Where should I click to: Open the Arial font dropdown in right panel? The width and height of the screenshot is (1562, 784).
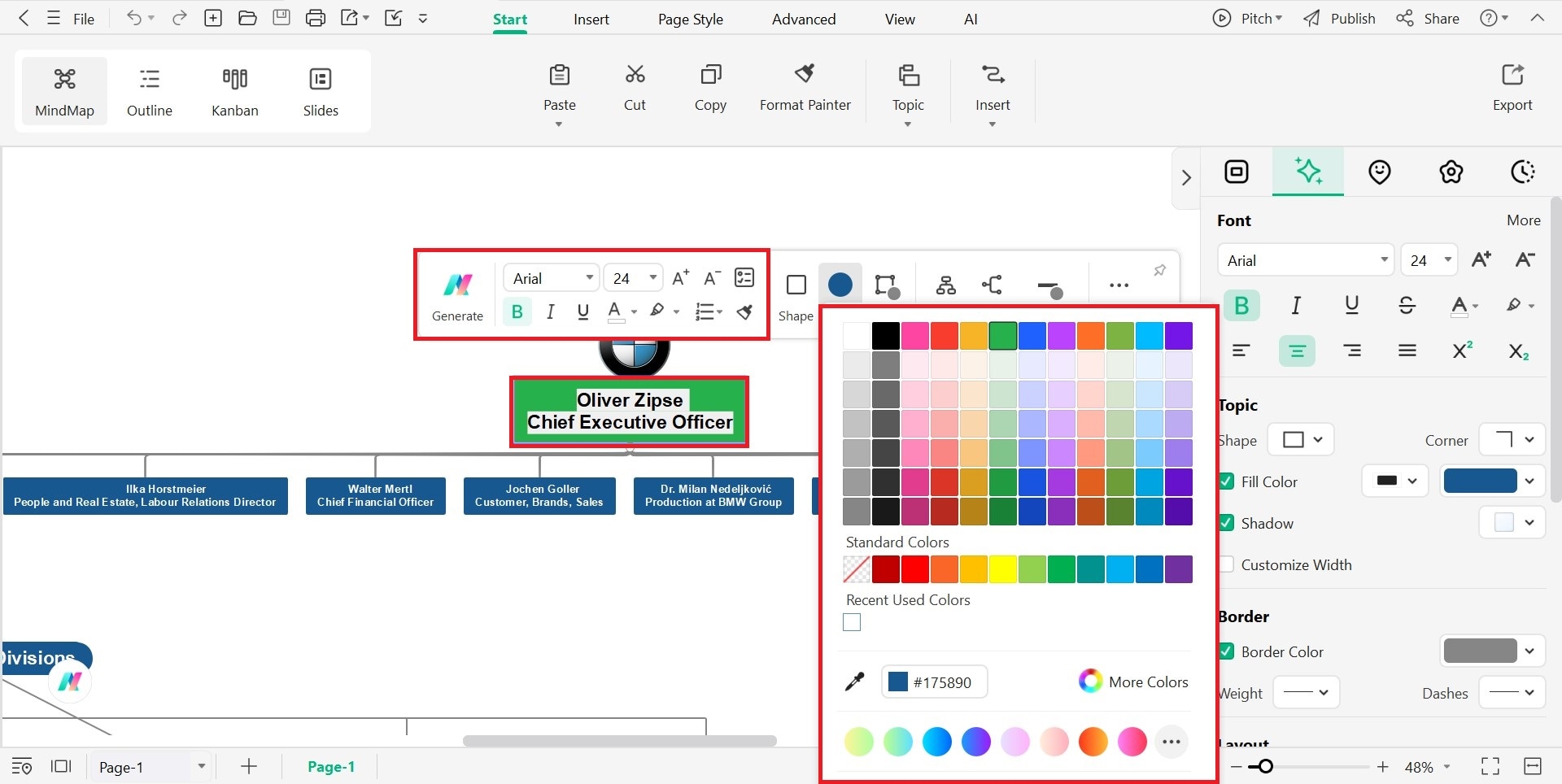[1305, 260]
